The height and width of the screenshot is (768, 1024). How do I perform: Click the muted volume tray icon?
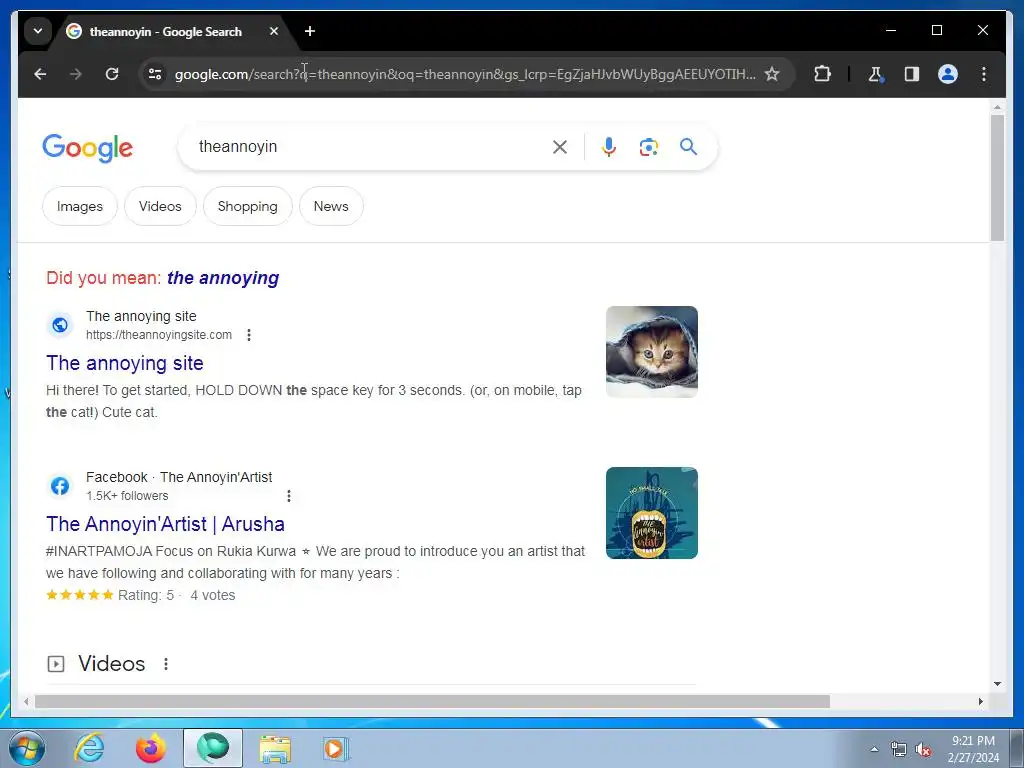923,750
